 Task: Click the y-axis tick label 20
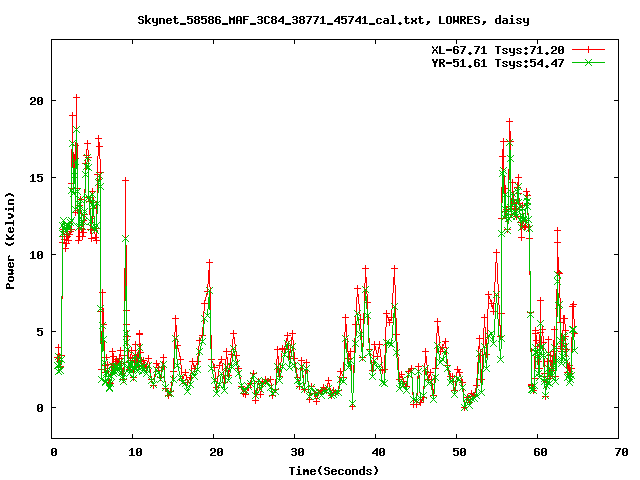36,101
